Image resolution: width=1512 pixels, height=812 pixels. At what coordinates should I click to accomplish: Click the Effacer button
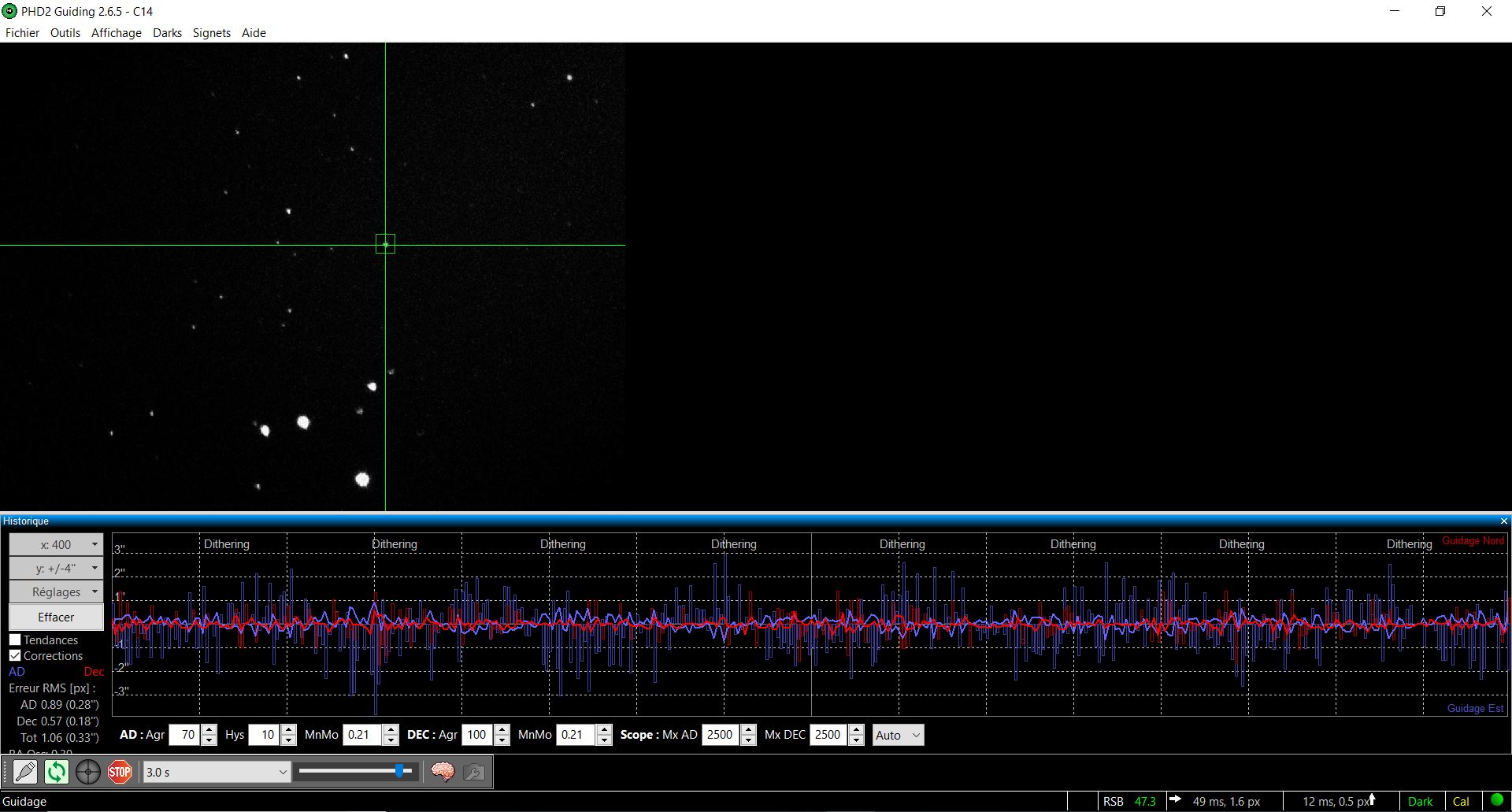click(56, 617)
